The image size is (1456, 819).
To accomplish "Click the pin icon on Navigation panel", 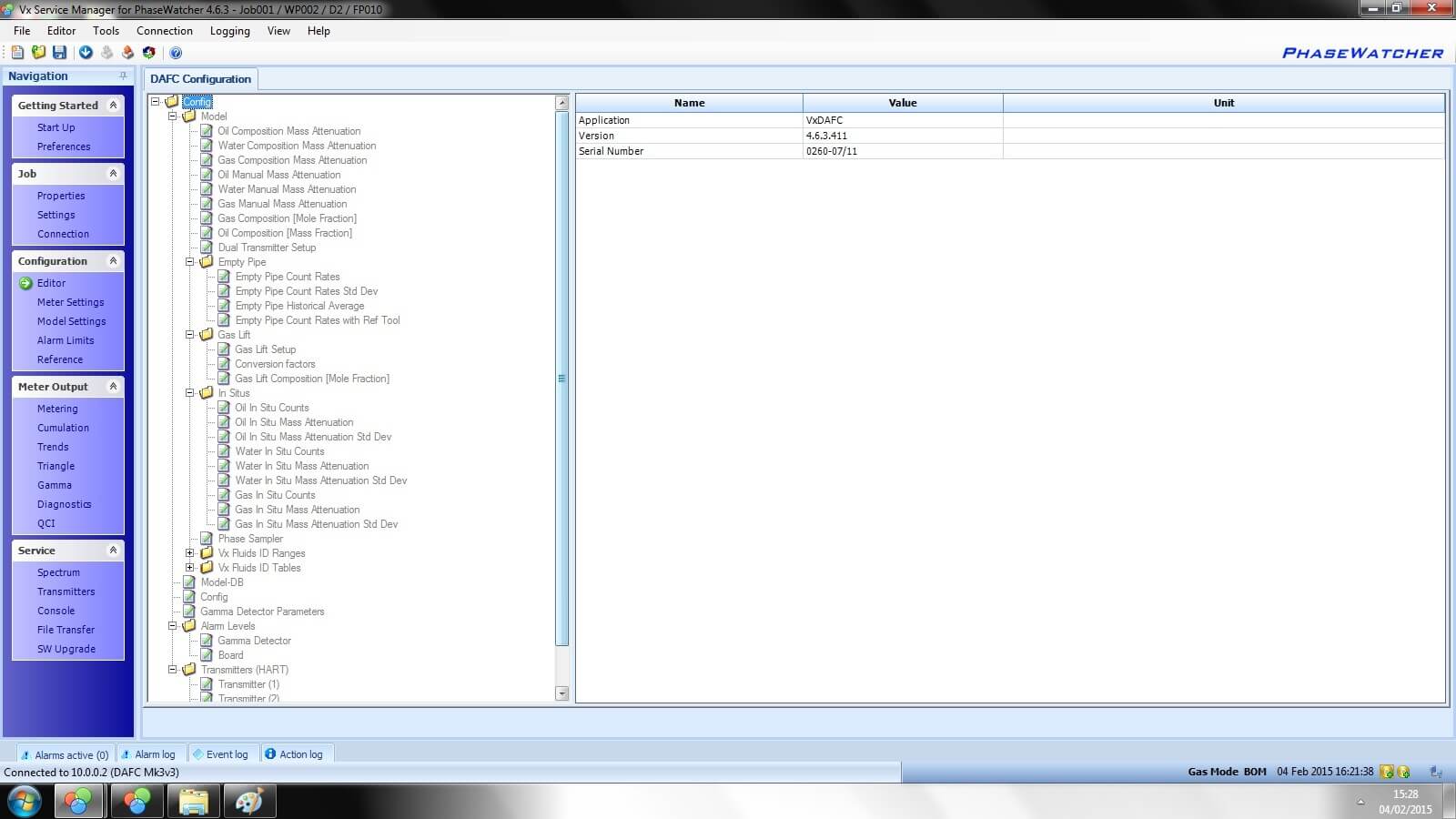I will tap(123, 76).
